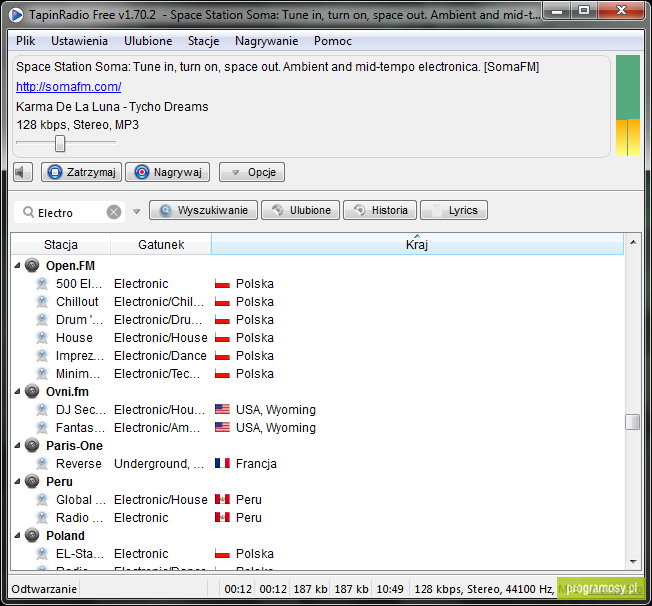Viewport: 652px width, 606px height.
Task: Click the station icon next to Minim...
Action: point(42,373)
